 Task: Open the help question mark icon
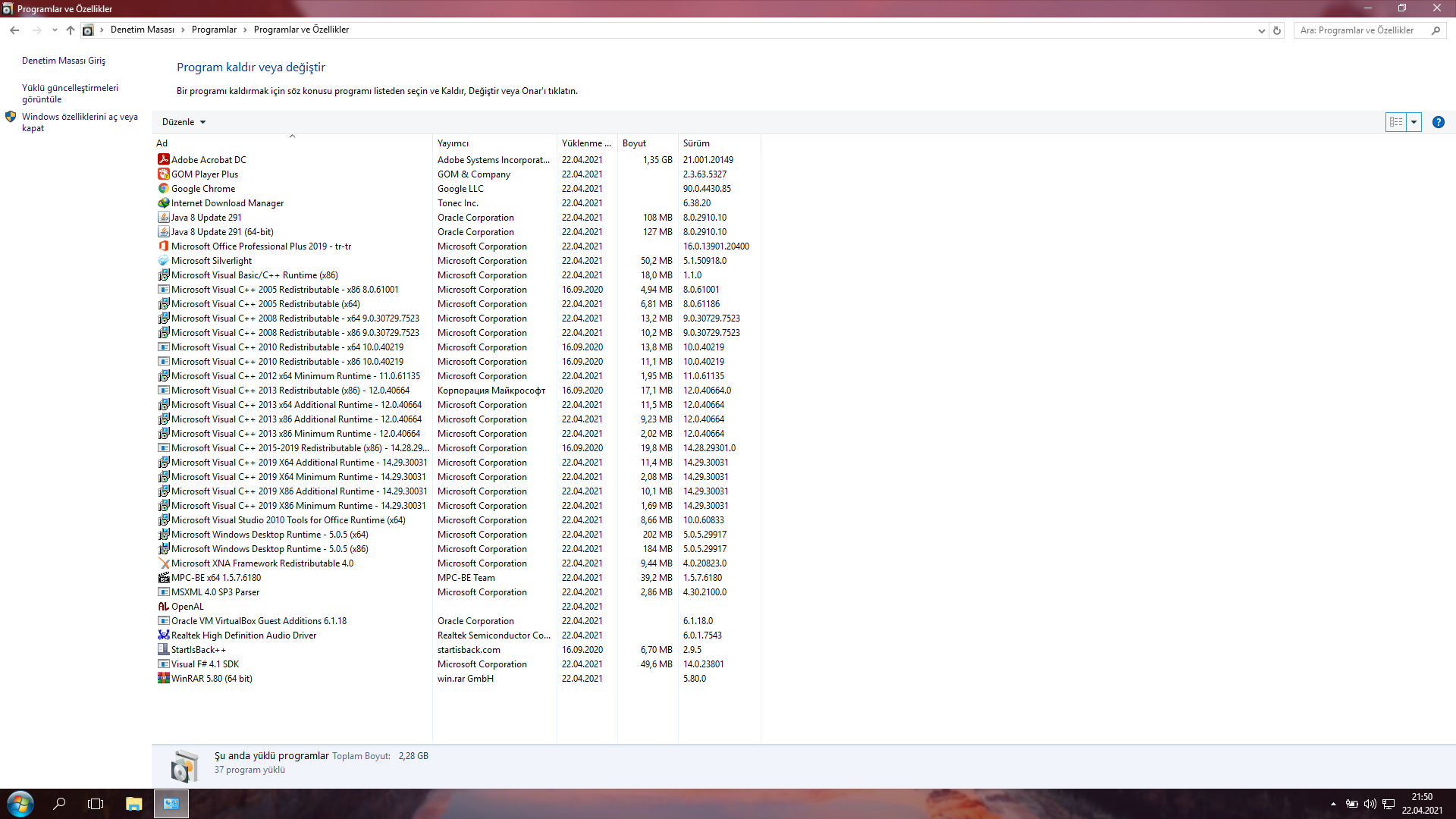pos(1438,122)
